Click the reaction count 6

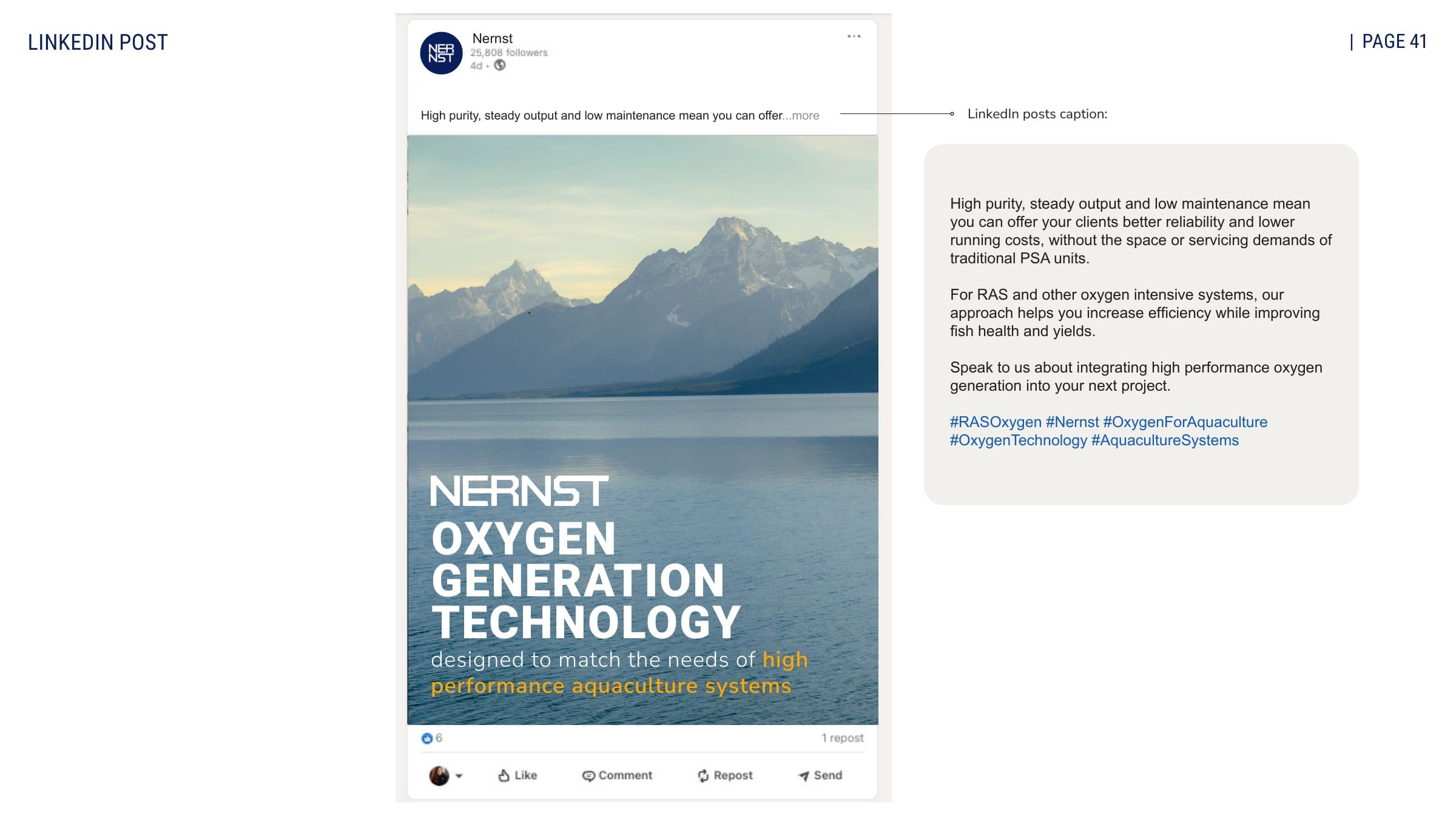[x=439, y=738]
